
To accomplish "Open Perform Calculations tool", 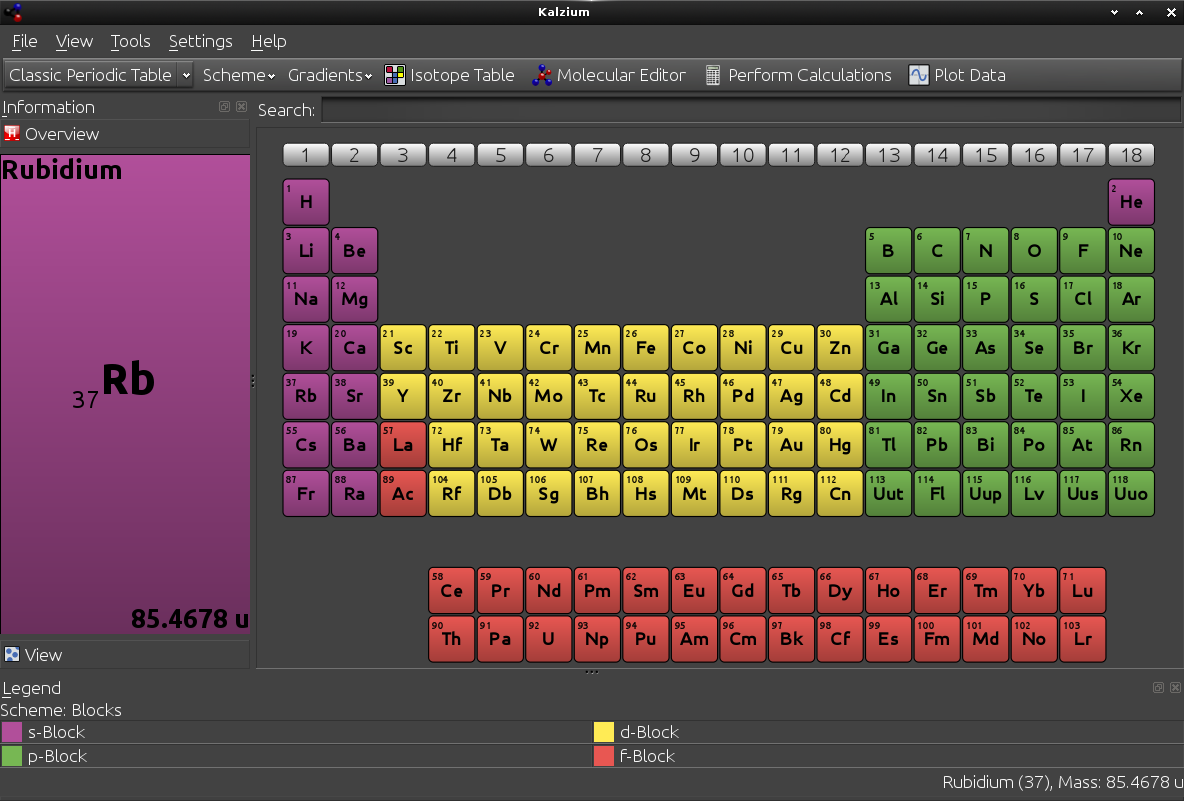I will pos(797,75).
